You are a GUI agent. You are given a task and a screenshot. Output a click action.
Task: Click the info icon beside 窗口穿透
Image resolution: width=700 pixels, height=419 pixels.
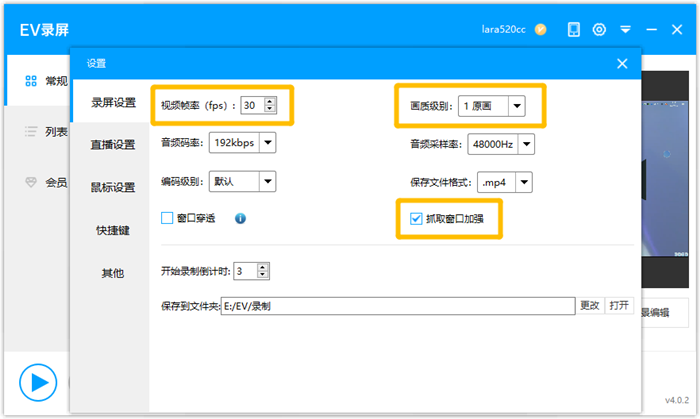point(240,218)
